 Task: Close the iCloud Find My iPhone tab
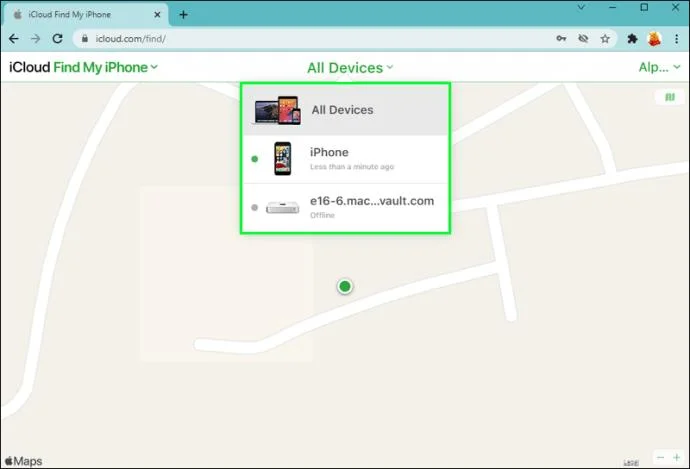[157, 15]
